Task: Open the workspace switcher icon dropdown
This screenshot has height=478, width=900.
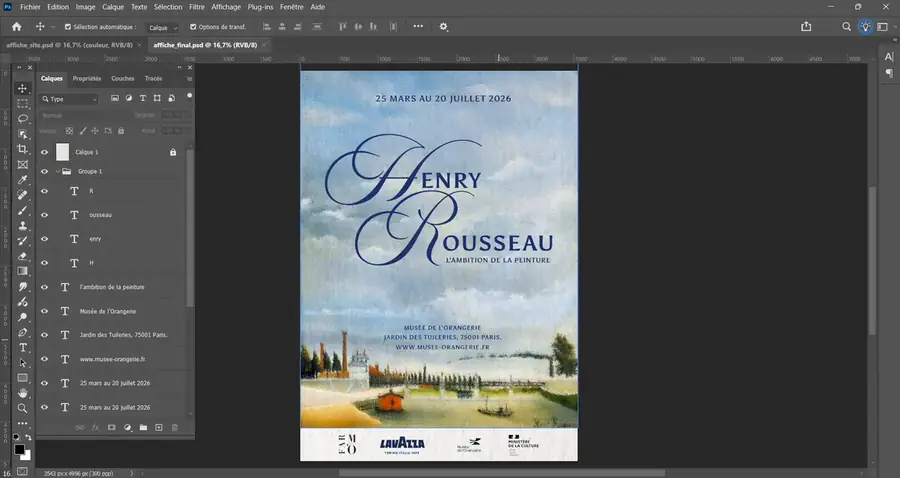Action: (x=885, y=26)
